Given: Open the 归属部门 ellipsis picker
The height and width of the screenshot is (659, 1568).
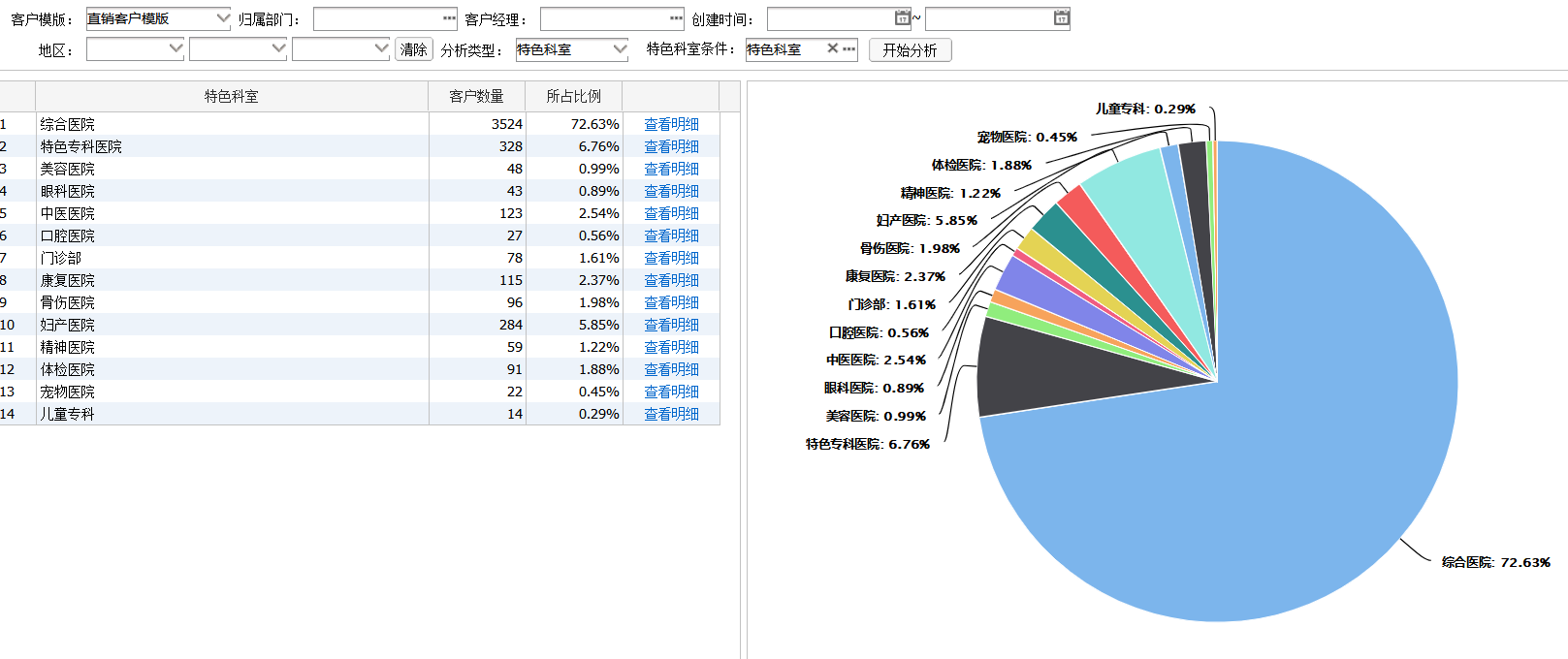Looking at the screenshot, I should [x=449, y=18].
